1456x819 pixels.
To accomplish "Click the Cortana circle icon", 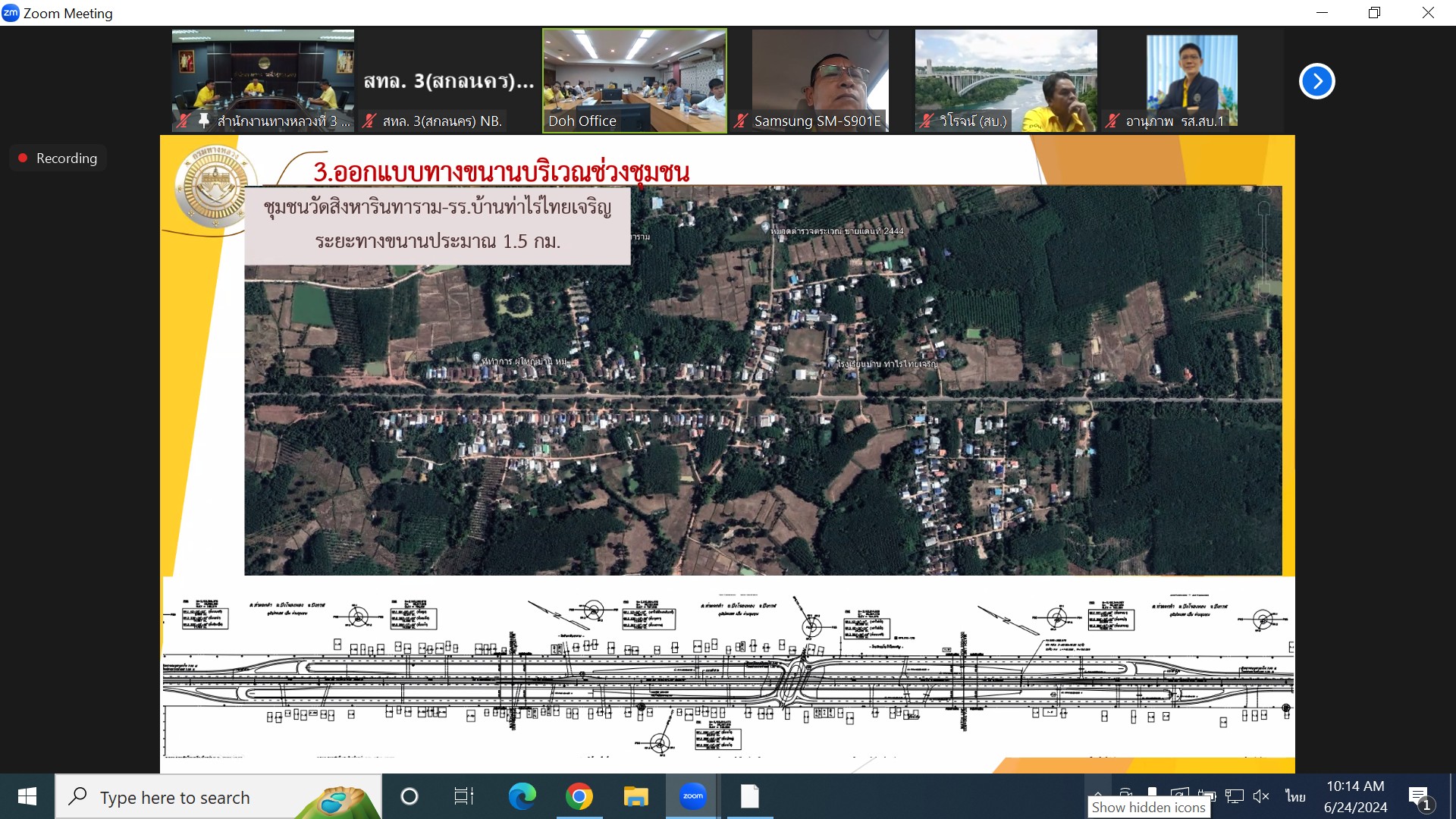I will 409,796.
